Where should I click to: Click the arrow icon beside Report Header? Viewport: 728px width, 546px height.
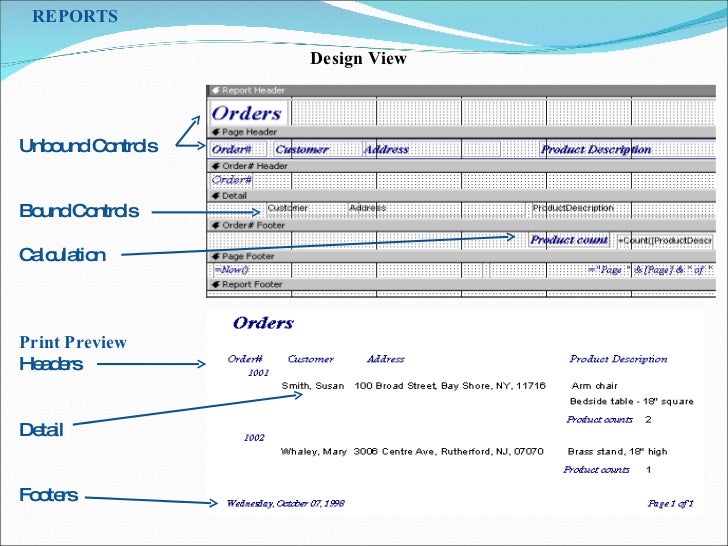215,91
